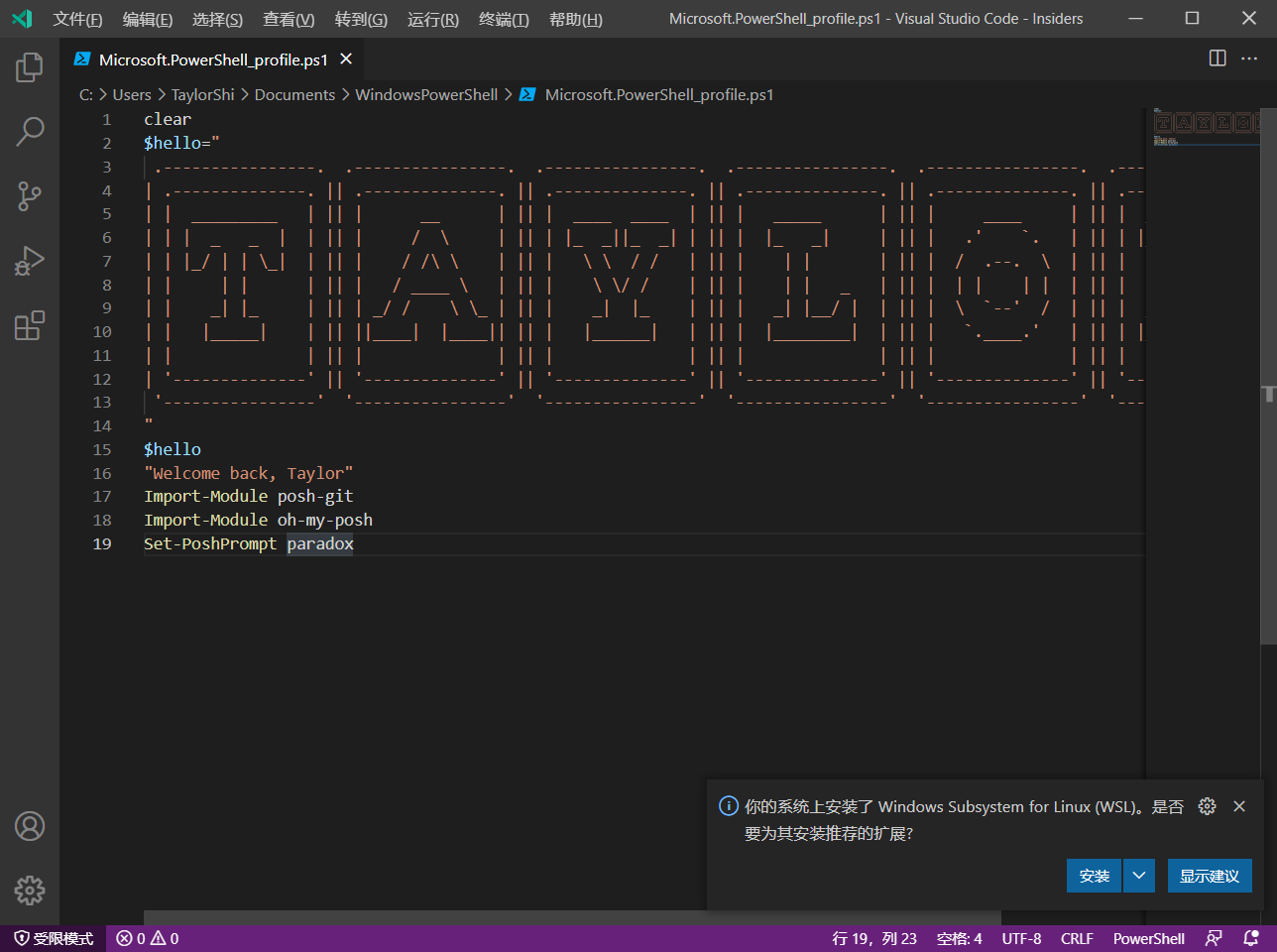Screen dimensions: 1277x952
Task: Open the 选择(S) menu
Action: [217, 19]
